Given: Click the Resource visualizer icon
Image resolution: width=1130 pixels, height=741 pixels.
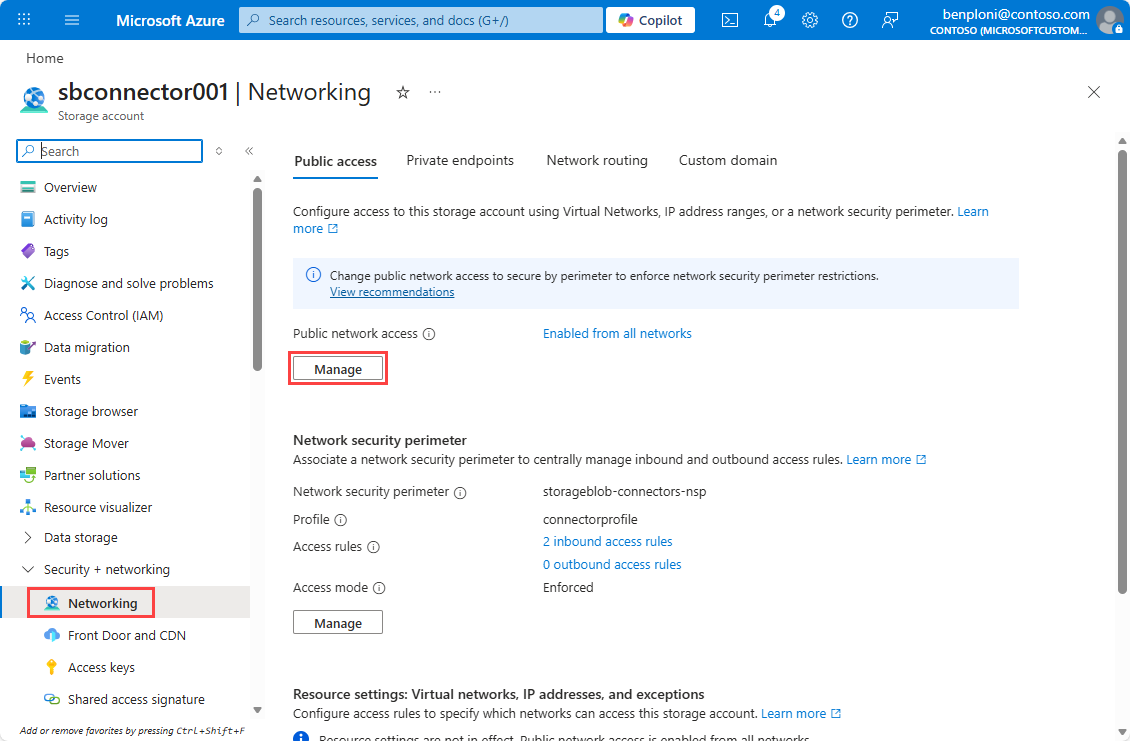Looking at the screenshot, I should click(28, 507).
